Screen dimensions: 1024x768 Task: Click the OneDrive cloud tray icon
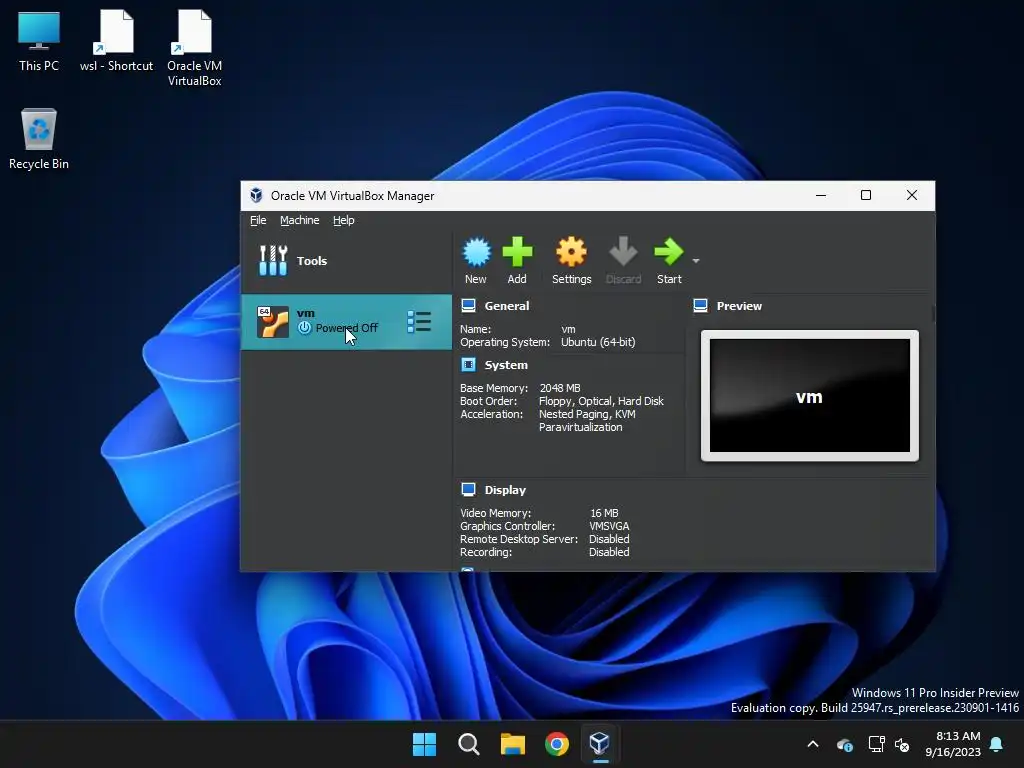point(844,744)
